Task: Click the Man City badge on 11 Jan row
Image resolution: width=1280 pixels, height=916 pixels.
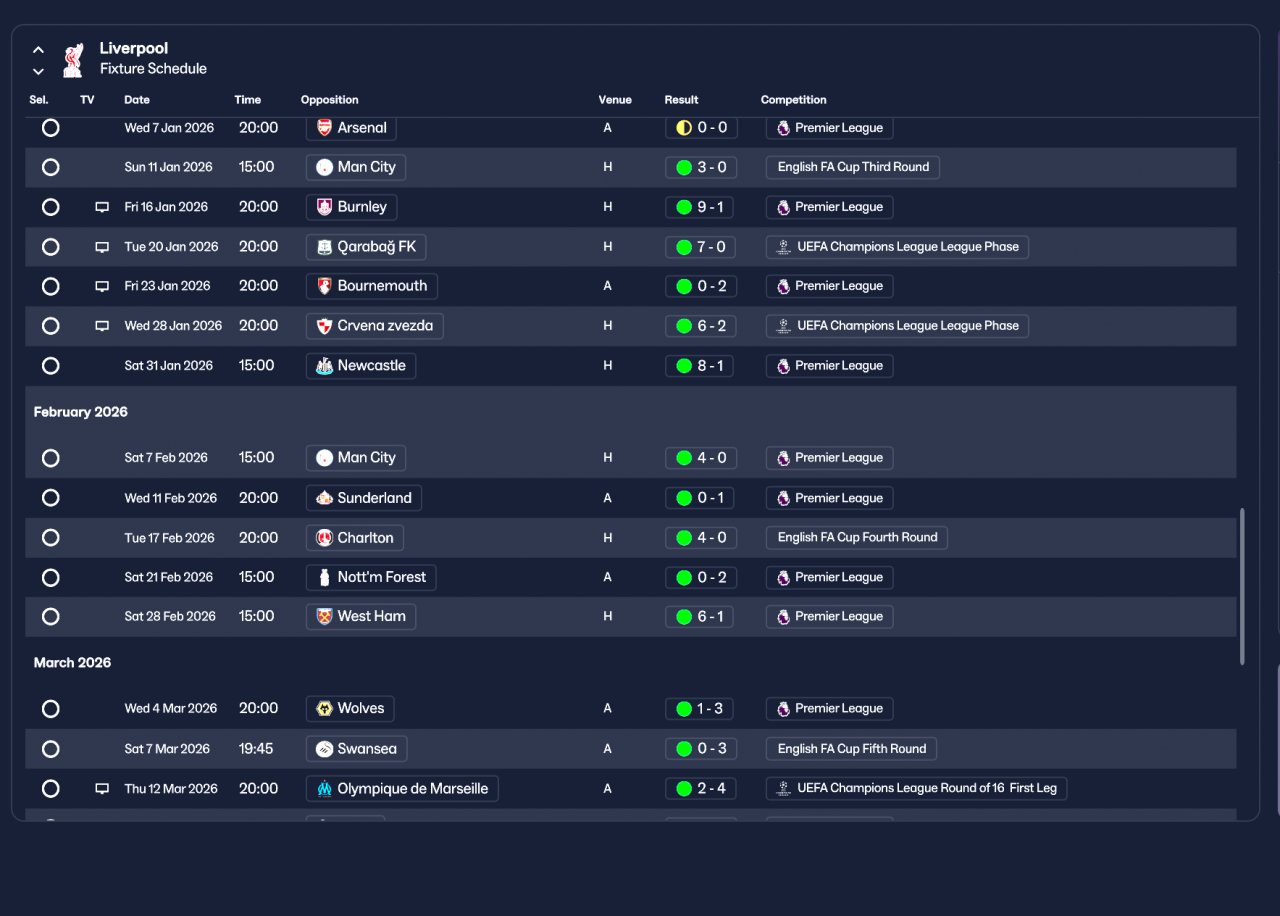Action: 324,167
